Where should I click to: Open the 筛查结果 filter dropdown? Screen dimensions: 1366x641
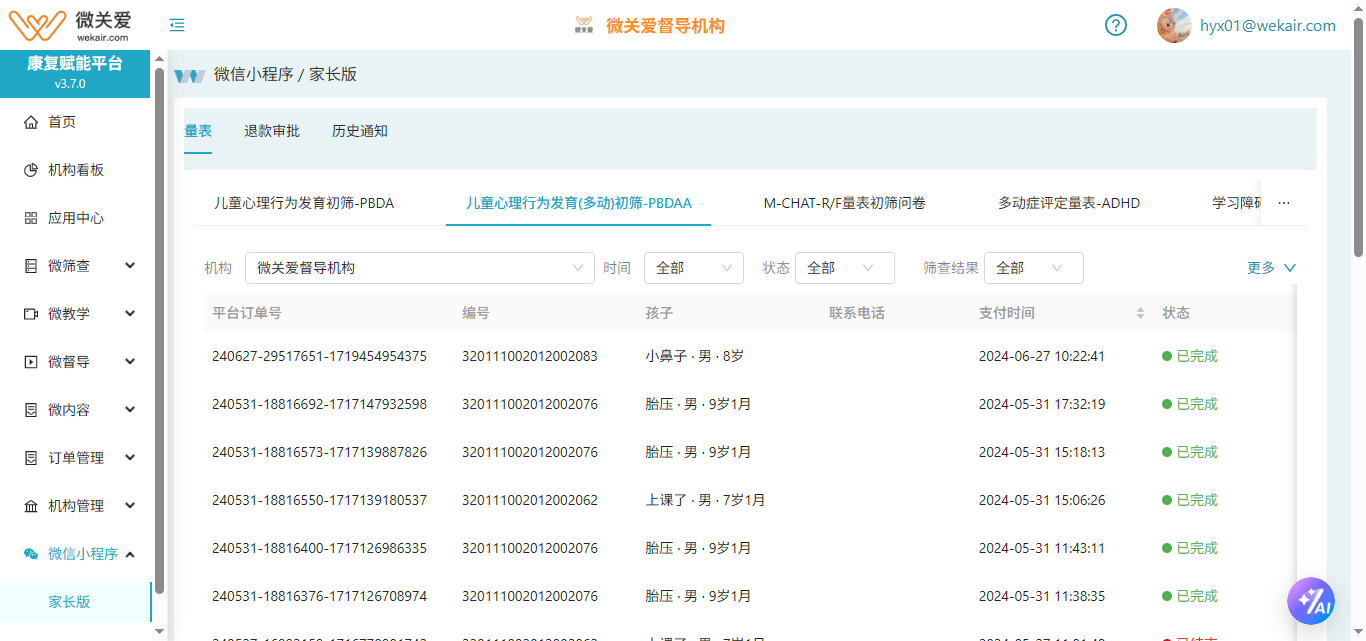1033,268
